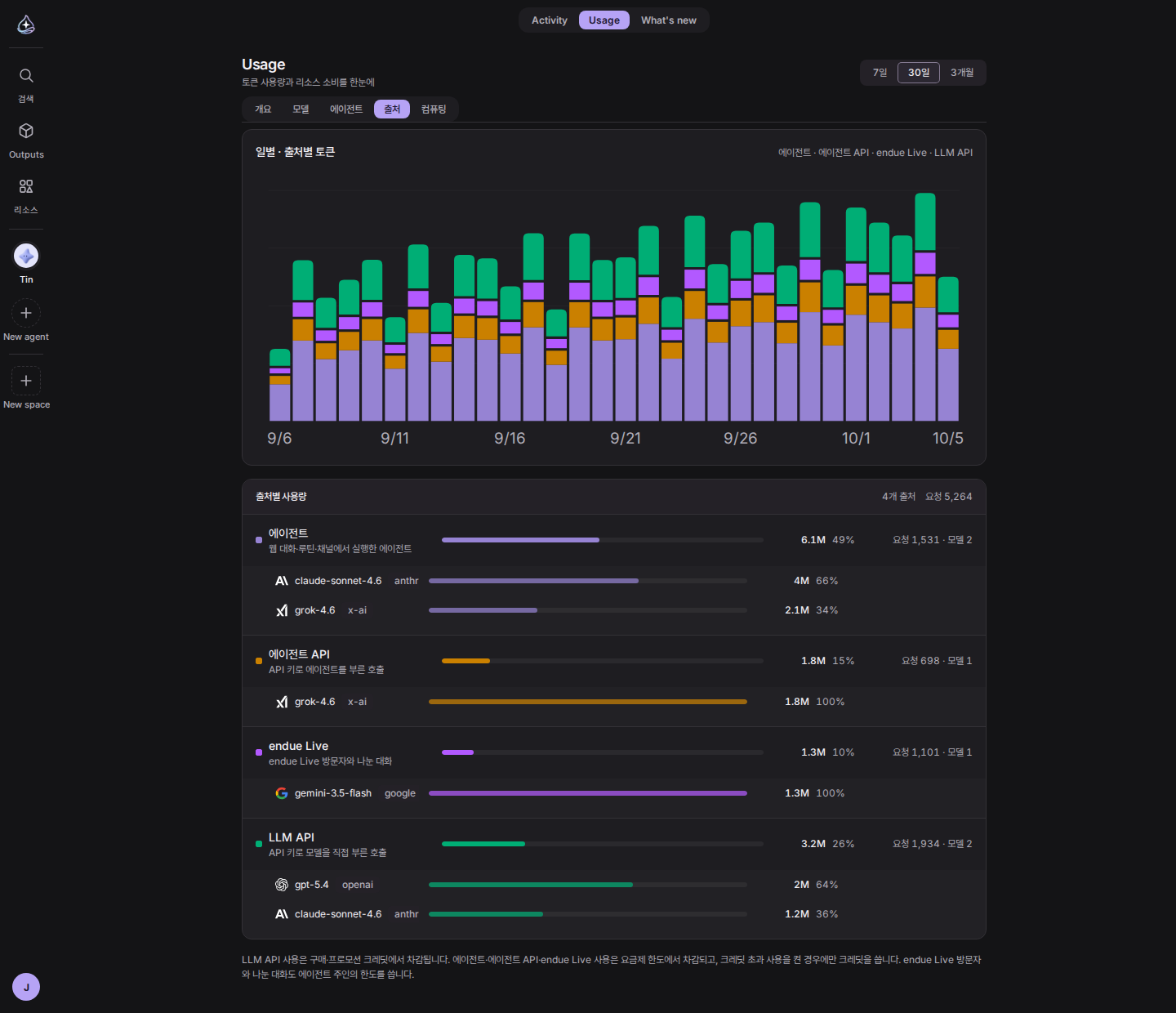Click the '출처별 사용량' section heading
Viewport: 1176px width, 1013px height.
281,497
